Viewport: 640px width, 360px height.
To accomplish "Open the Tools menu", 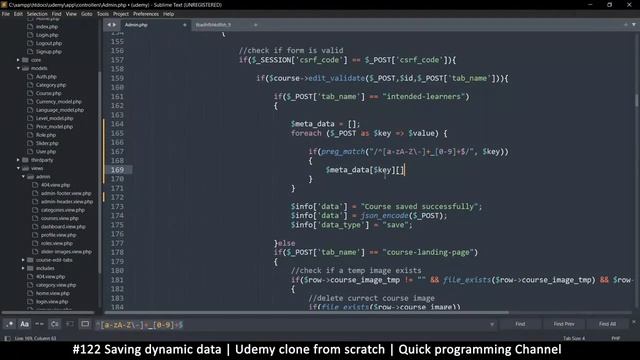I will click(103, 14).
